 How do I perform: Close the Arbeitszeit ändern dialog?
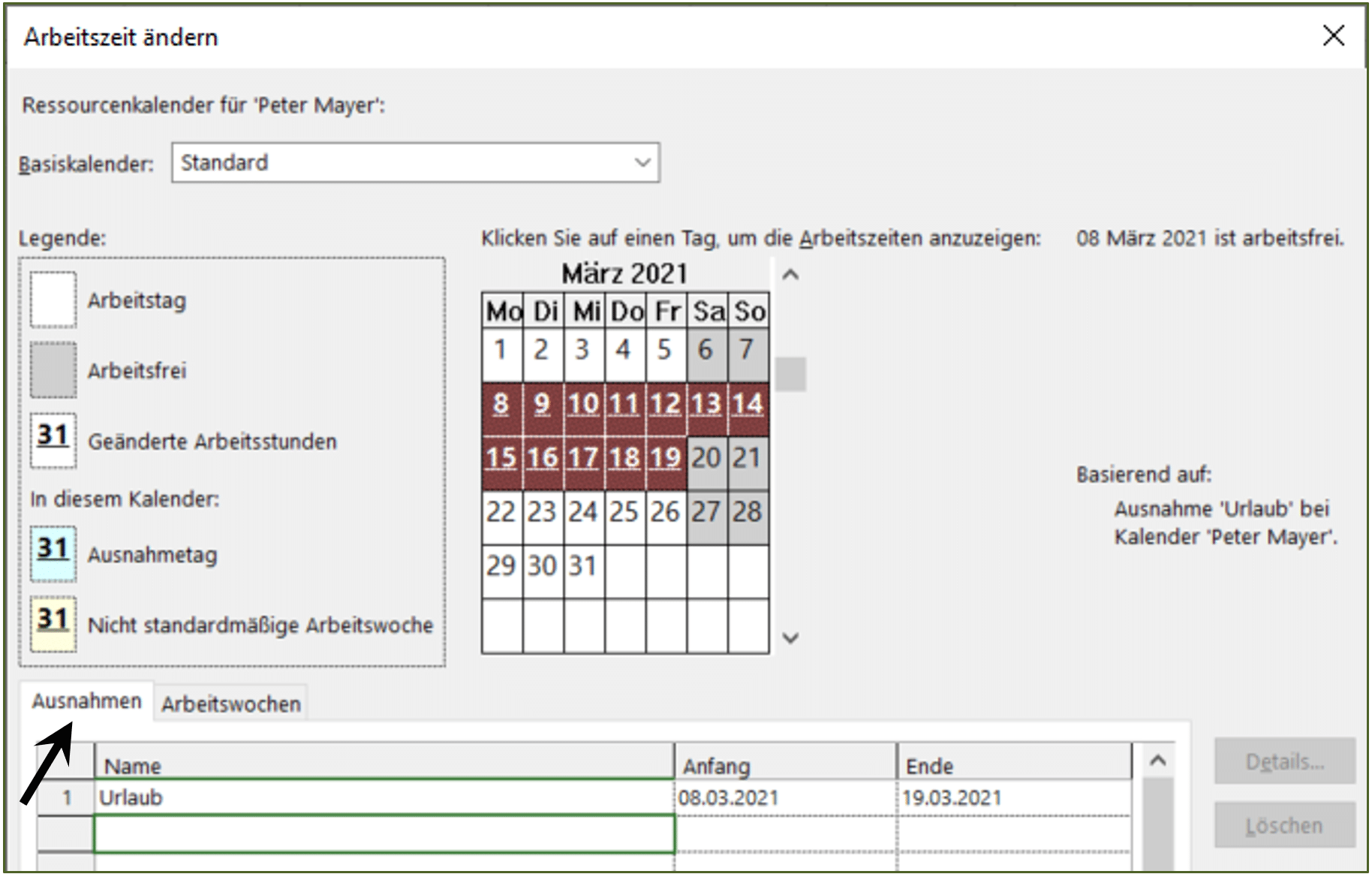pos(1333,35)
